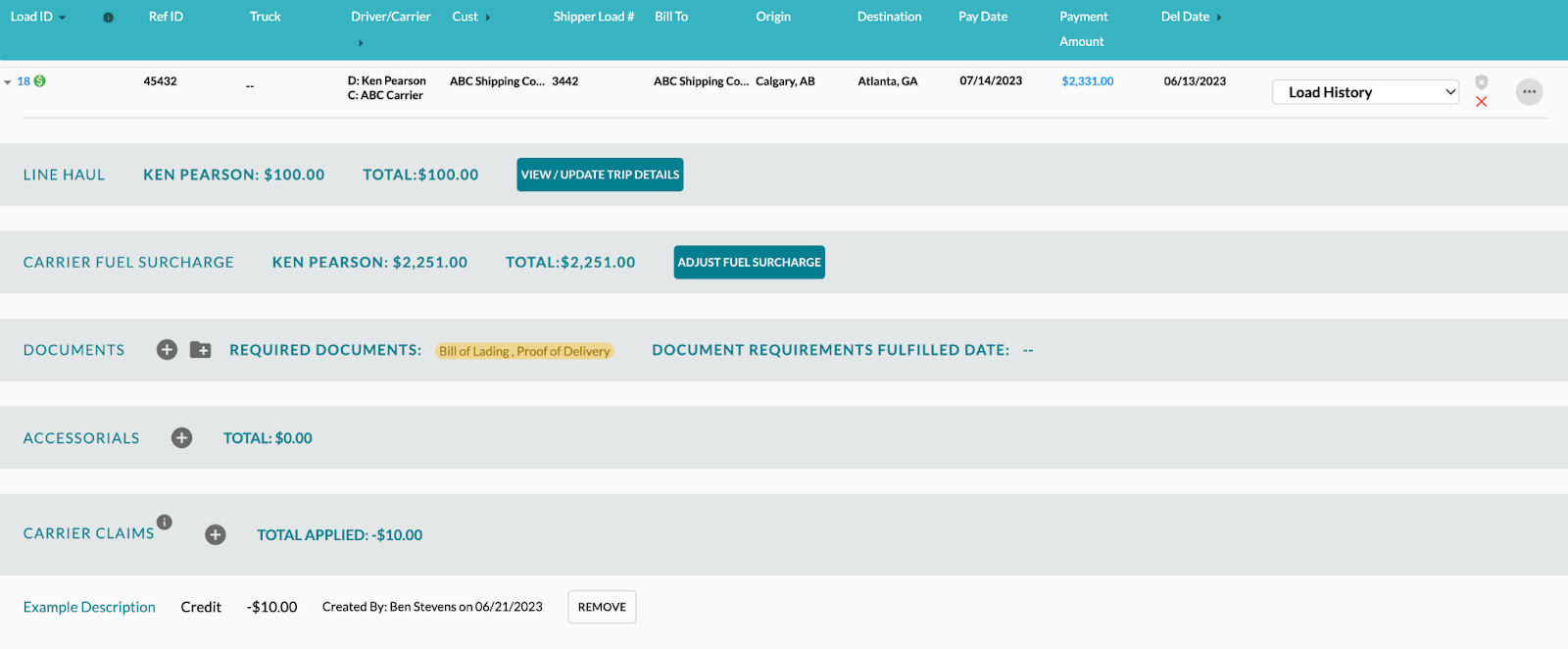The image size is (1568, 649).
Task: Click the driver name D: Ken Pearson
Action: (387, 80)
